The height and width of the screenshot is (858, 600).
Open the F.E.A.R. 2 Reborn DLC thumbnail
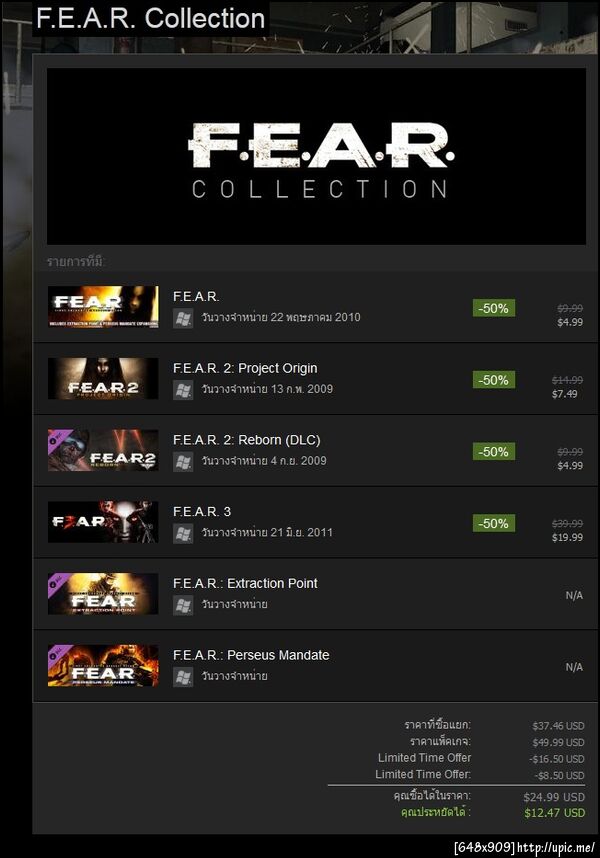103,450
